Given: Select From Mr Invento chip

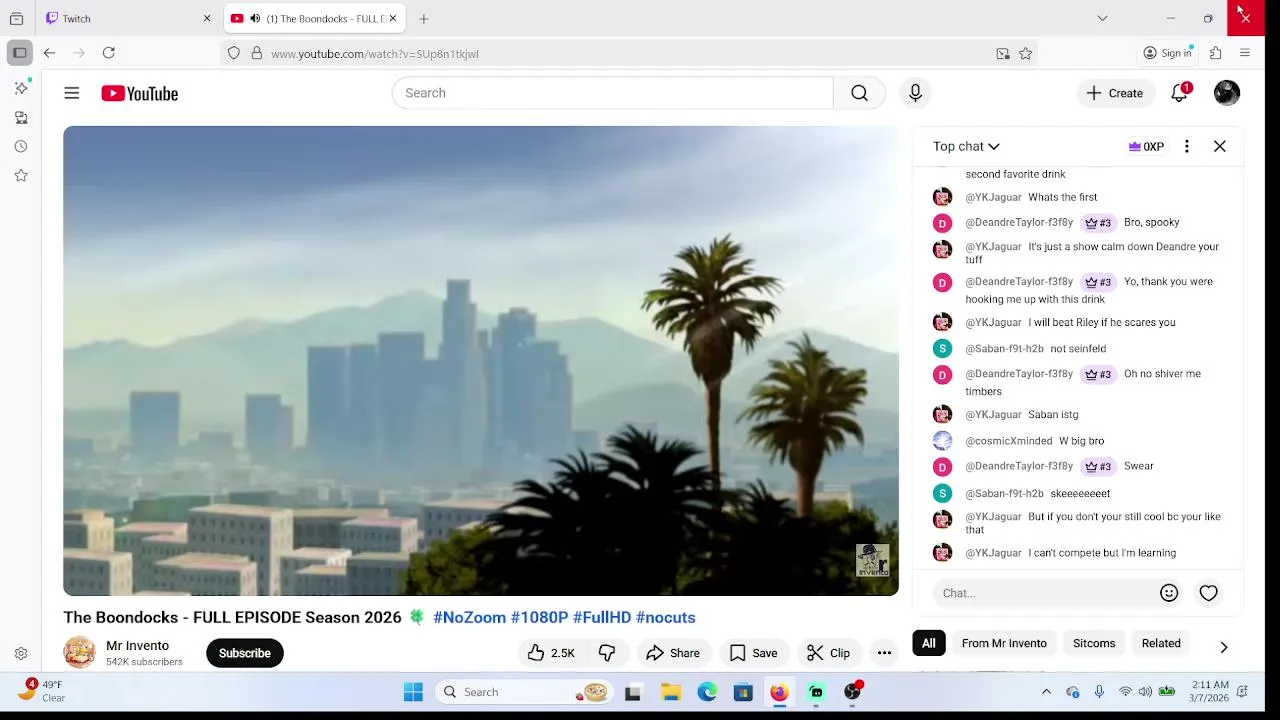Looking at the screenshot, I should click(1004, 643).
